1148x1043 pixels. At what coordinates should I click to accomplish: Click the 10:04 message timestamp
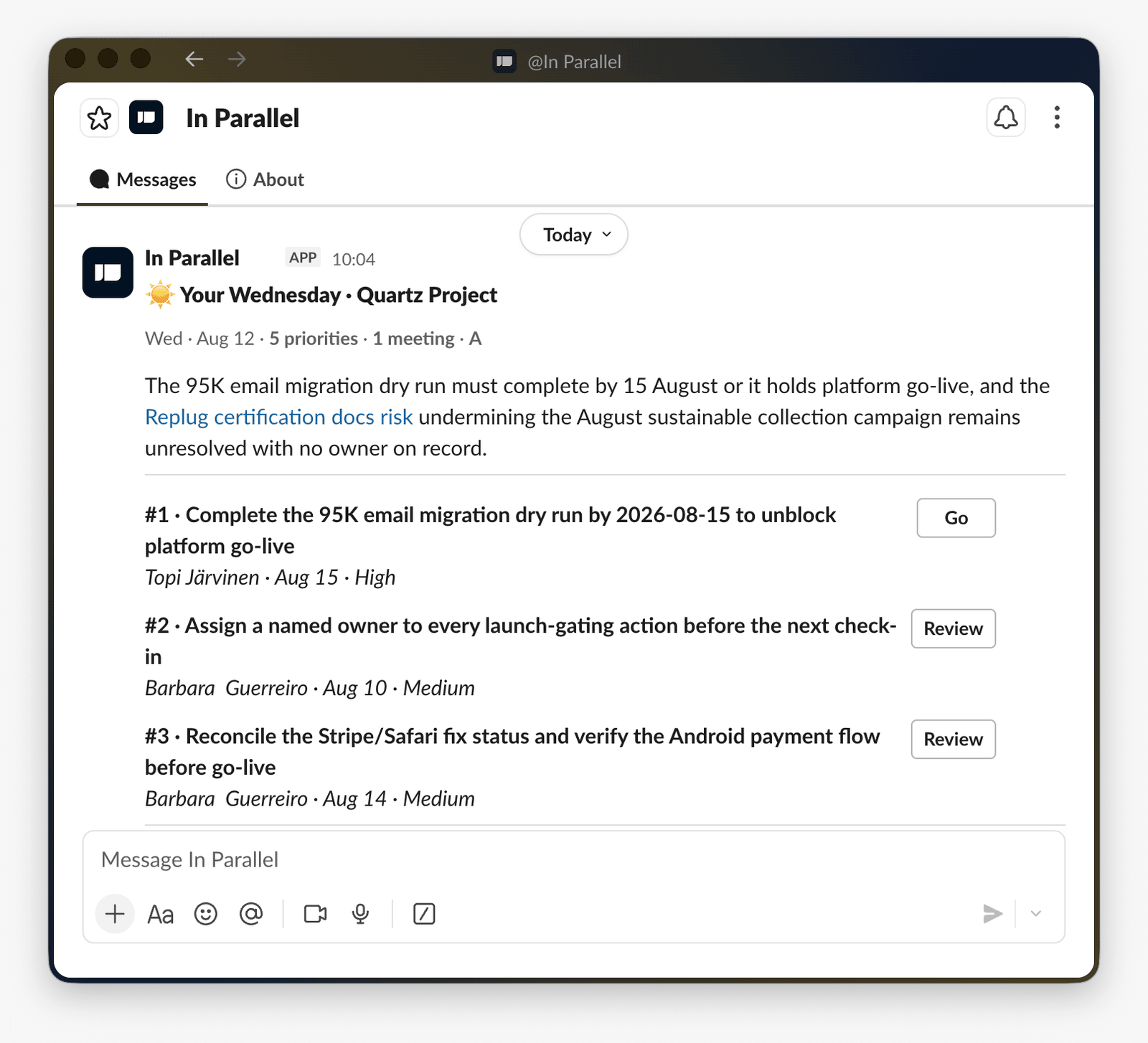tap(354, 259)
